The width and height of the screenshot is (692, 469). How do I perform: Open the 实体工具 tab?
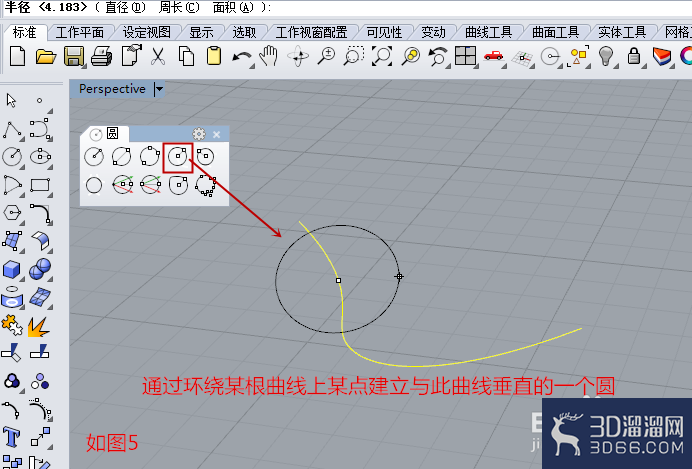tap(622, 32)
